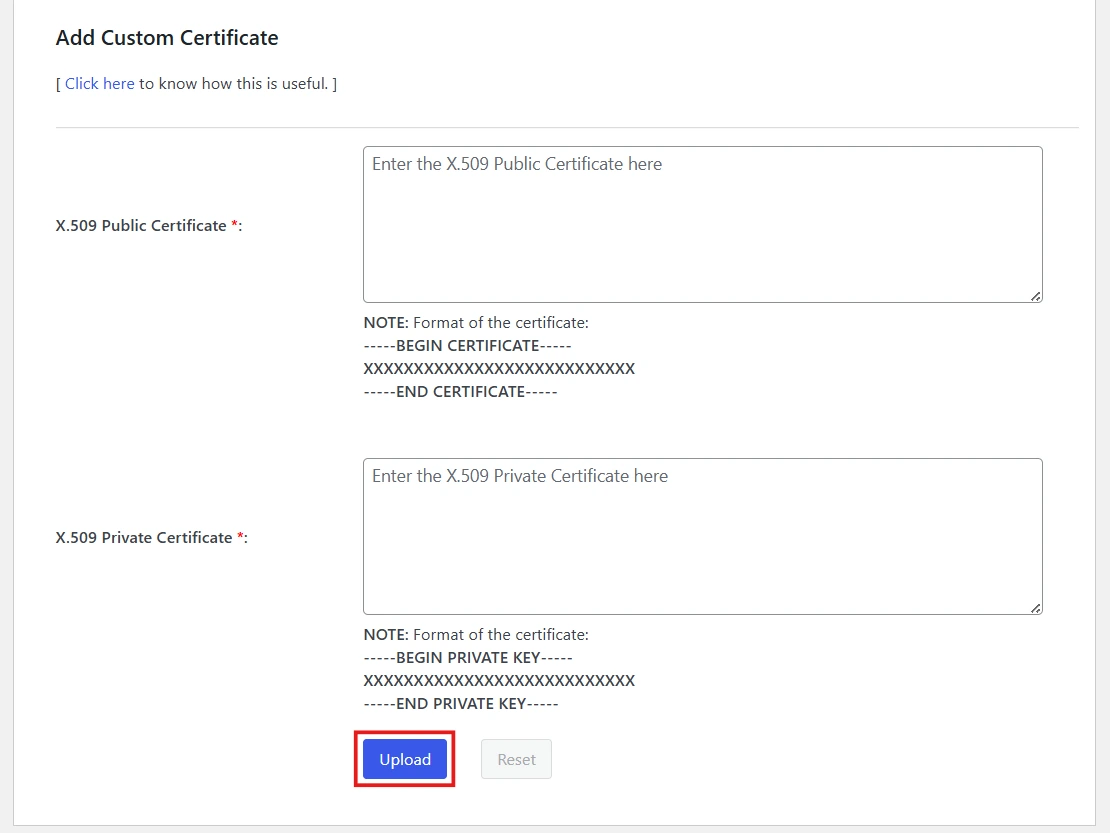Viewport: 1110px width, 833px height.
Task: Open the 'Click here' help link
Action: pos(99,83)
